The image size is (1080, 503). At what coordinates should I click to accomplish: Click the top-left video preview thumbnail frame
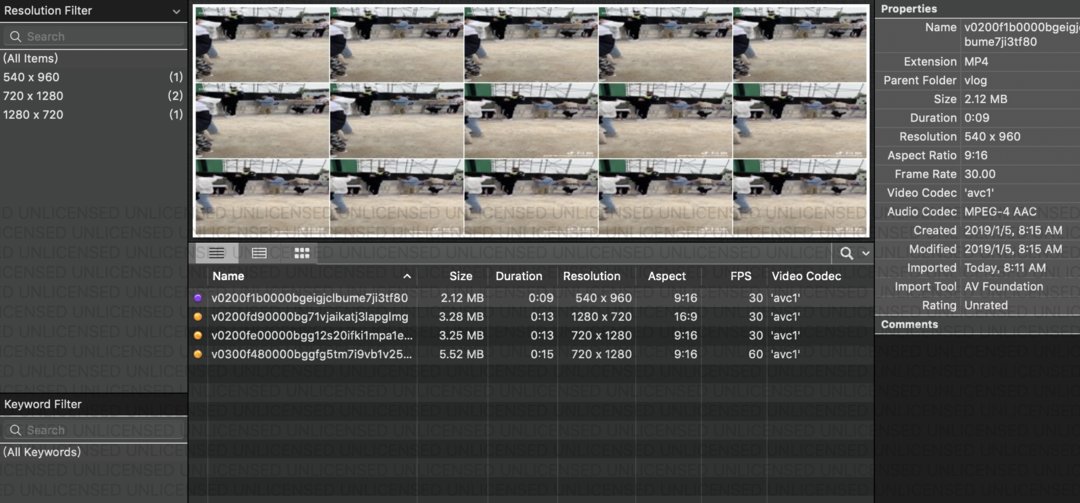click(261, 44)
